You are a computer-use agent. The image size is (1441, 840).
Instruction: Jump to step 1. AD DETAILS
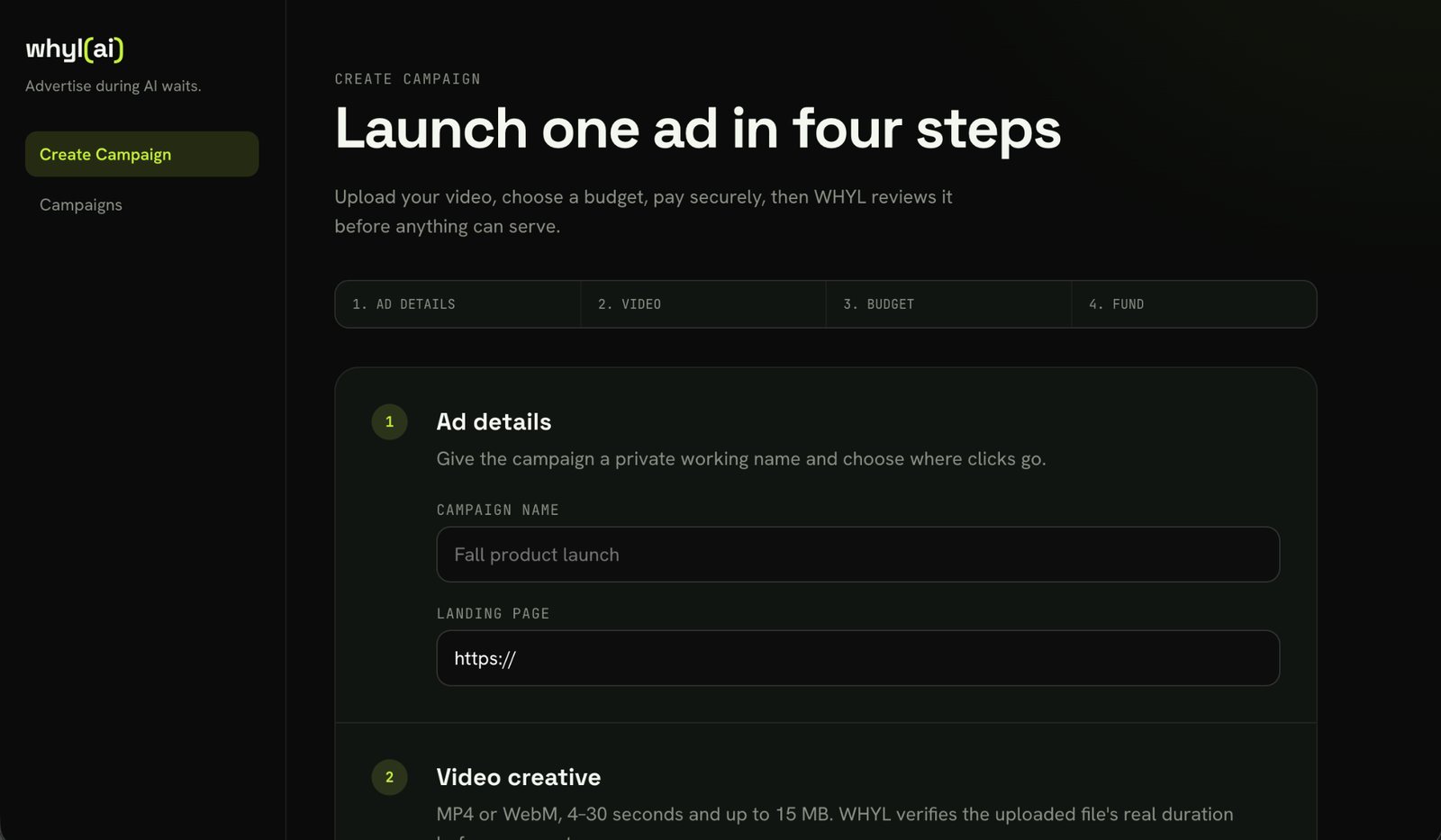tap(458, 304)
